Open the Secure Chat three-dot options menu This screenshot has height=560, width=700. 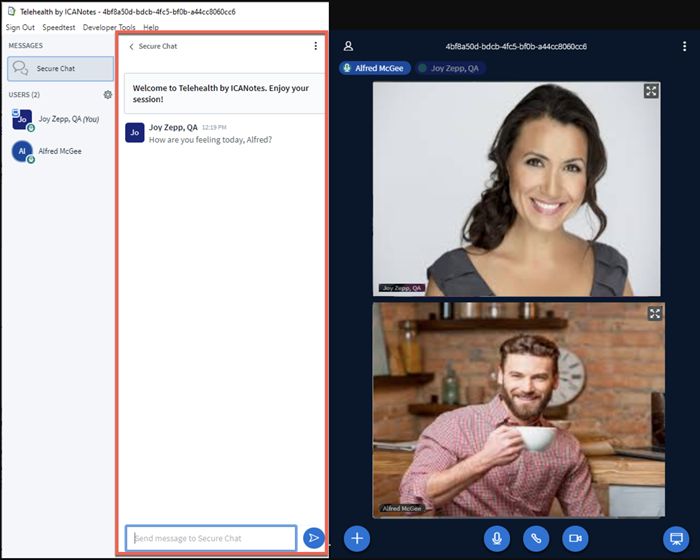click(x=316, y=46)
